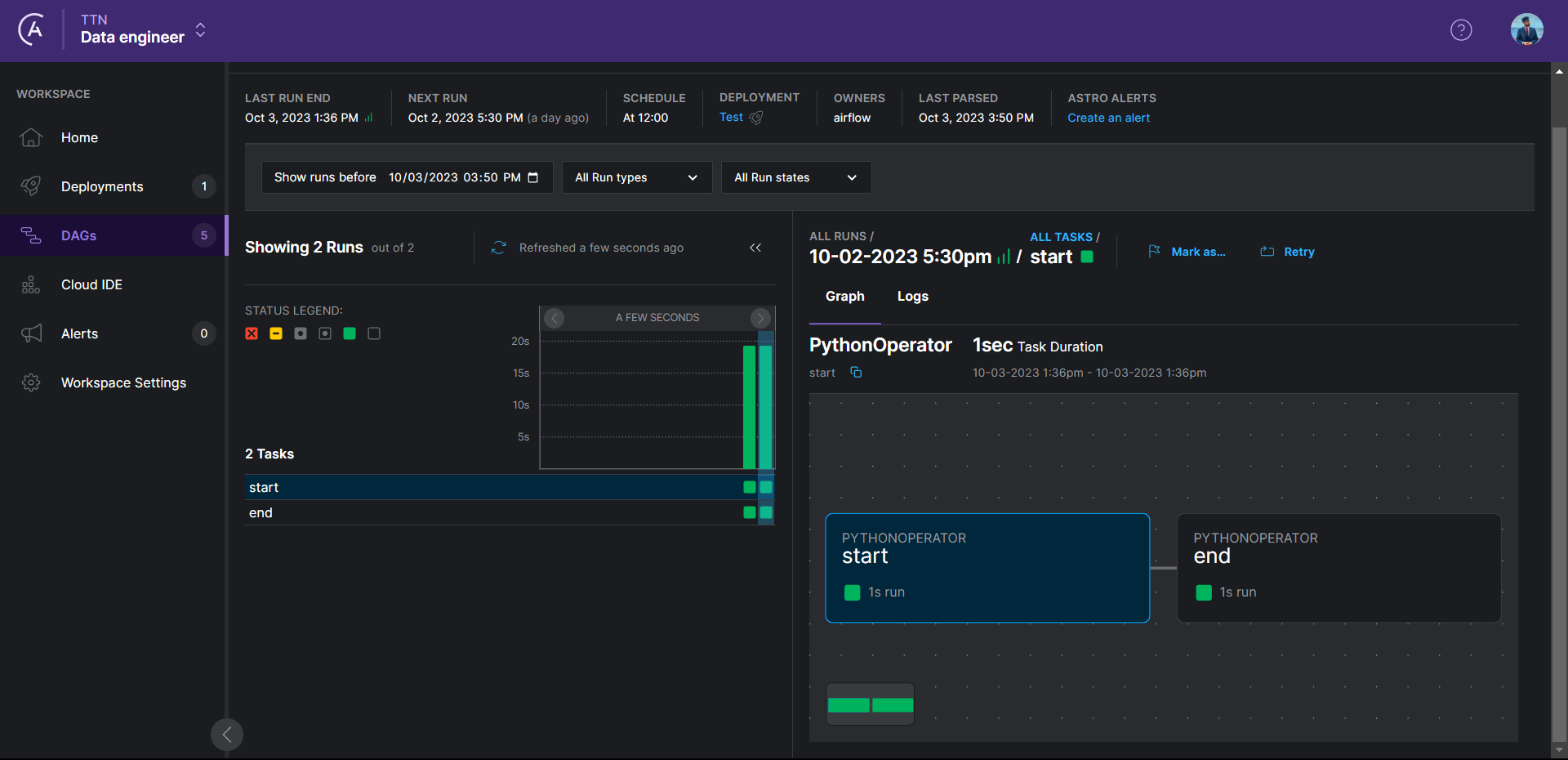Switch to the Logs tab
1568x760 pixels.
point(912,297)
